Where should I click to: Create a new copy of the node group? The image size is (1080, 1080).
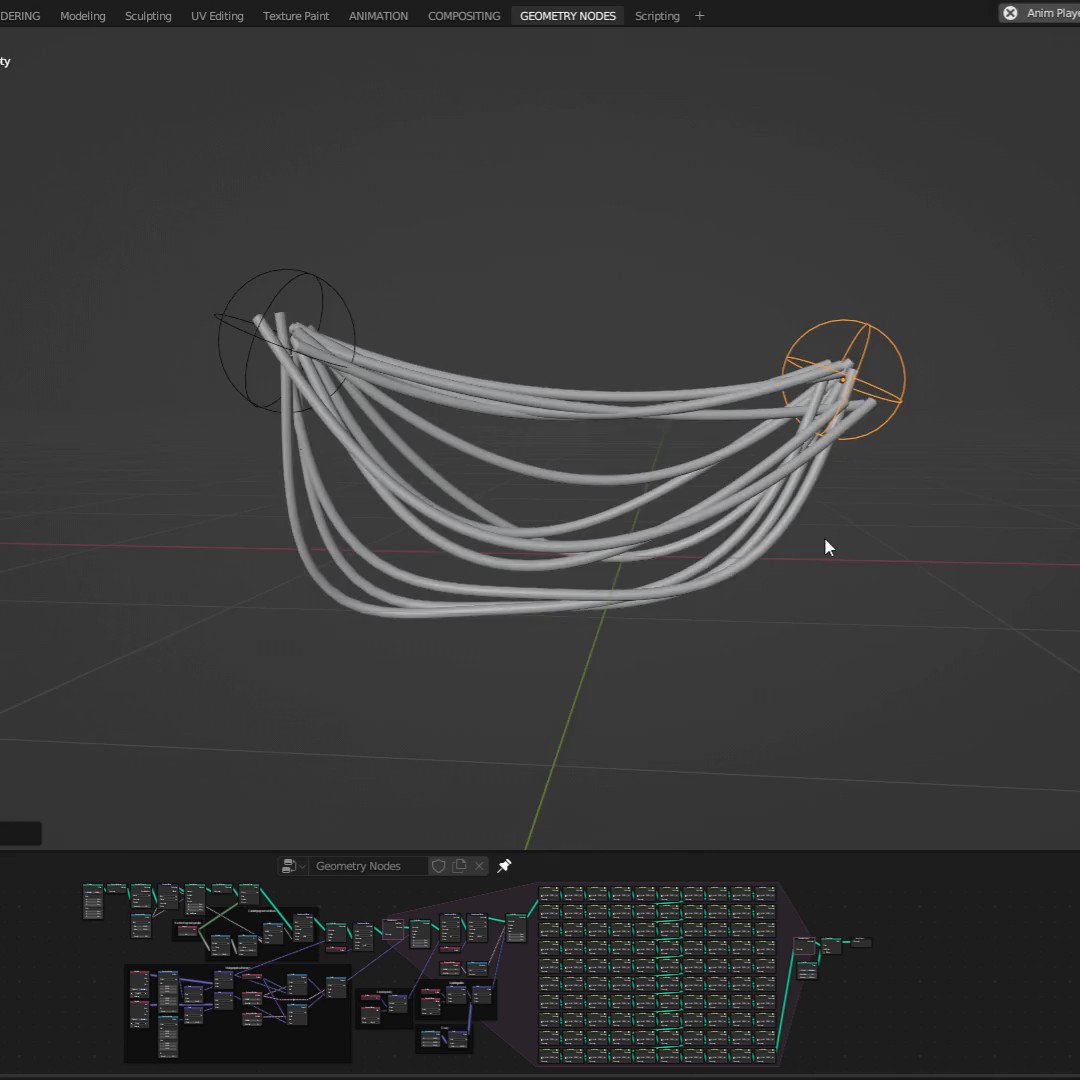[x=459, y=866]
